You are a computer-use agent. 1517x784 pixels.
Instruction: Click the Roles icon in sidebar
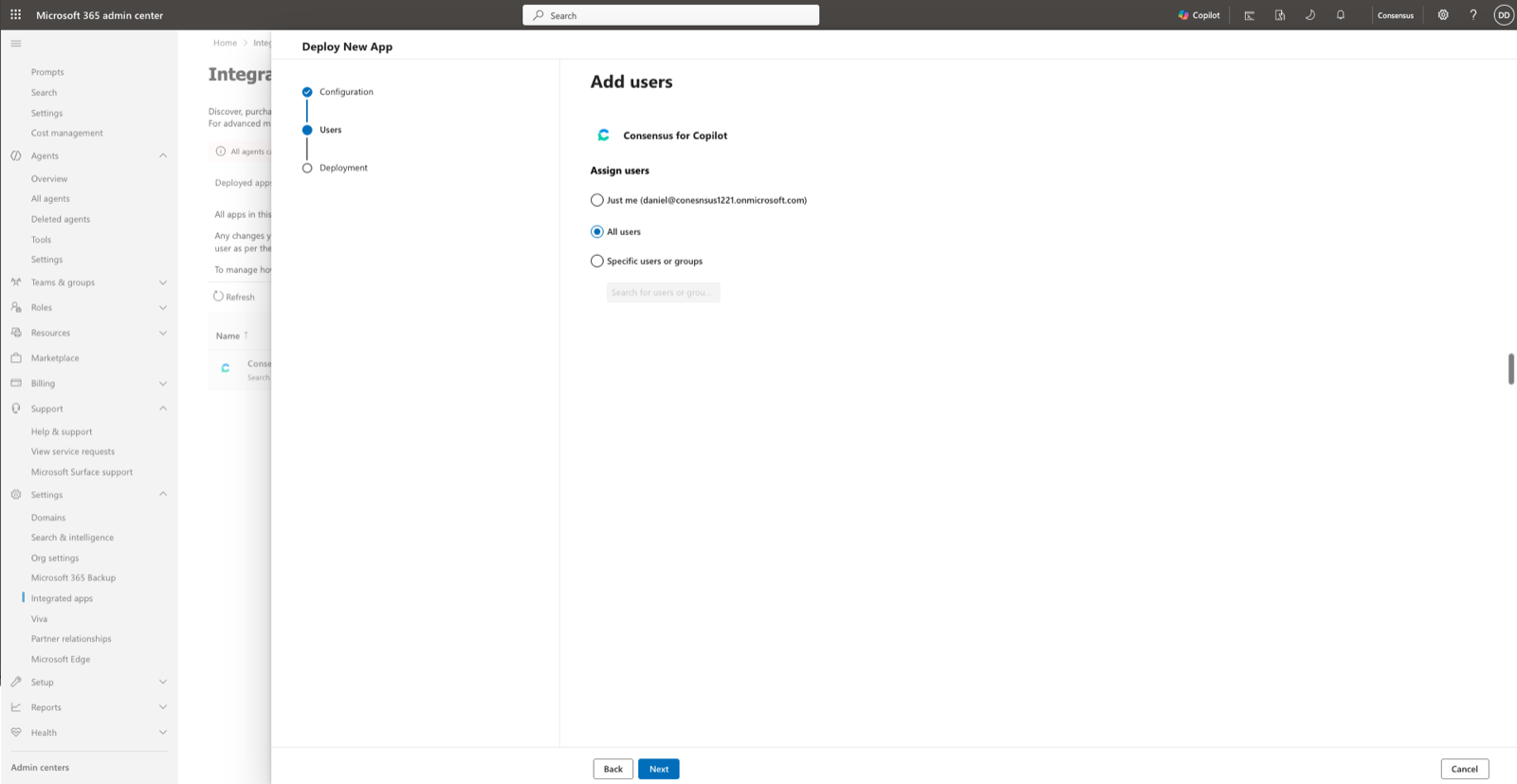(16, 307)
